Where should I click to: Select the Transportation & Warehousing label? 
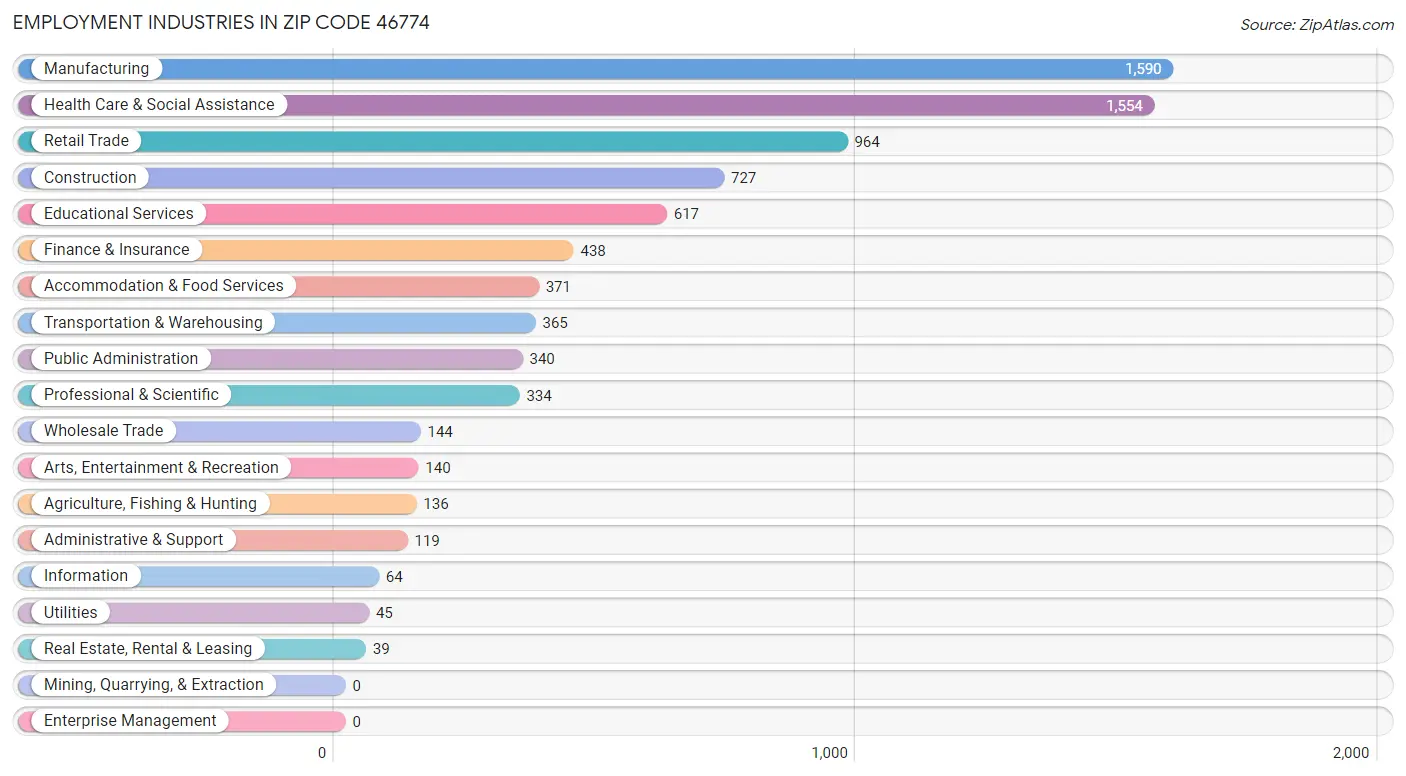coord(153,323)
